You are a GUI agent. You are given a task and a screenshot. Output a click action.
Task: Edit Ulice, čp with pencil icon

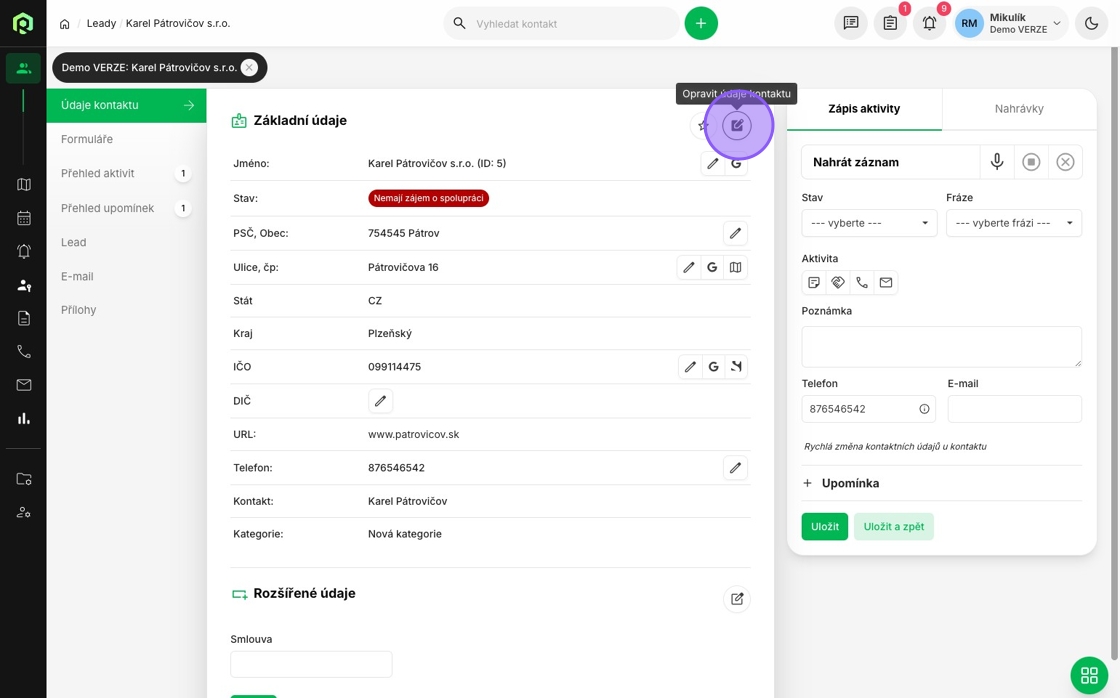click(x=689, y=267)
